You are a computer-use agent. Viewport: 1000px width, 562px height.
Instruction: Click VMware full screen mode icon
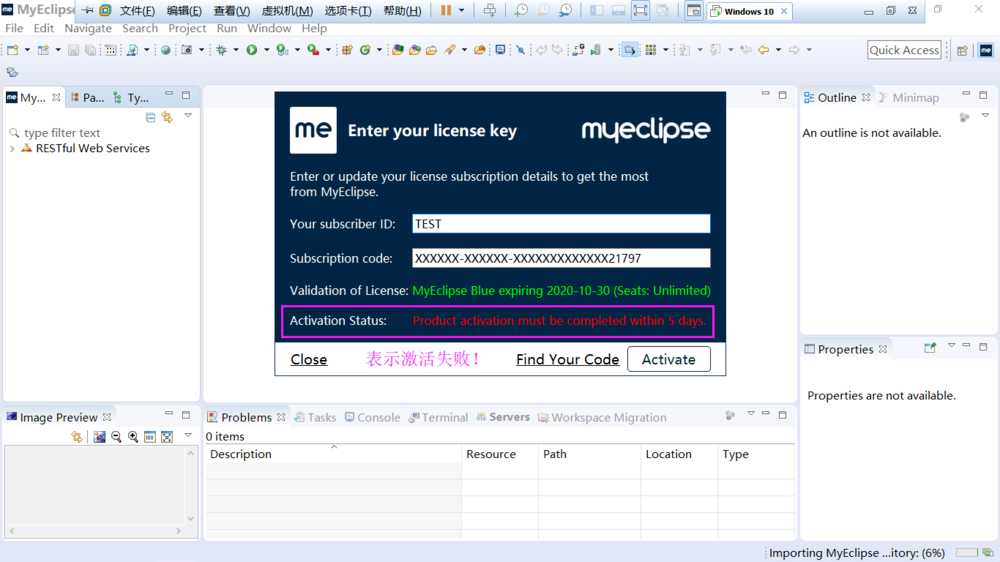(640, 10)
